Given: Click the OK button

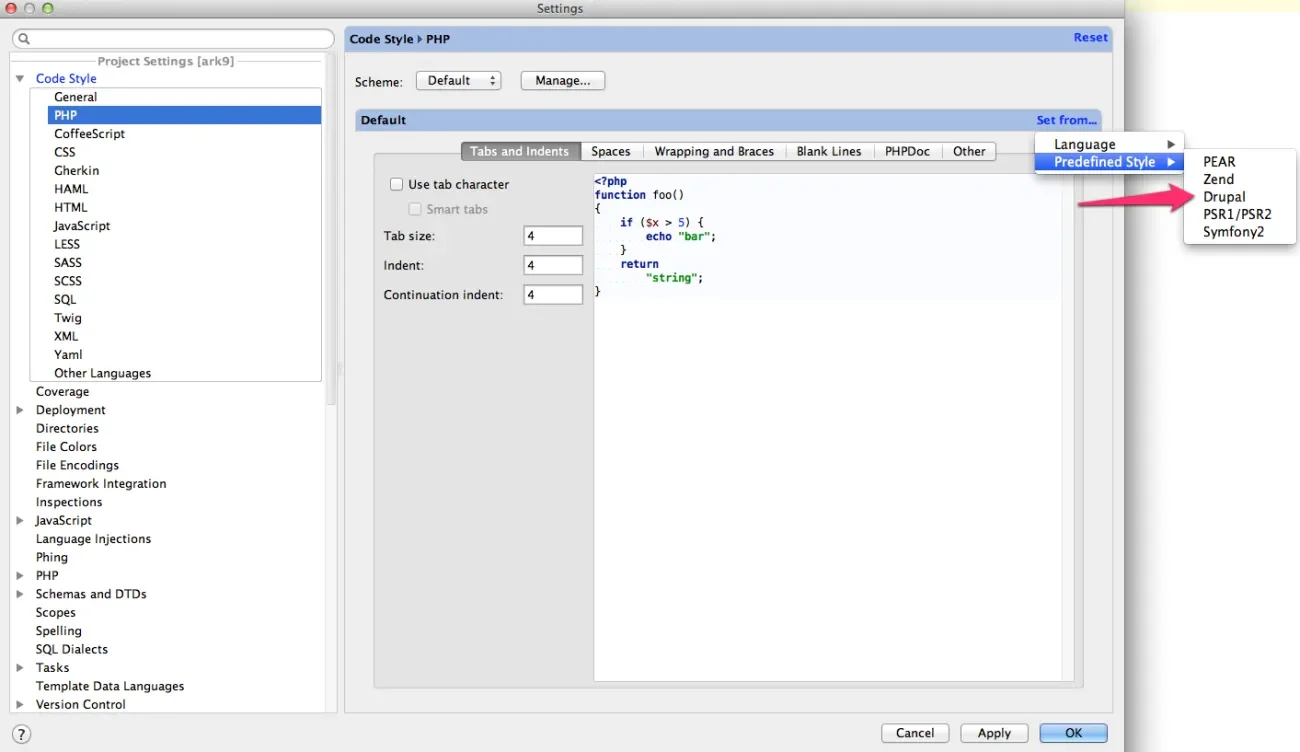Looking at the screenshot, I should click(1073, 733).
